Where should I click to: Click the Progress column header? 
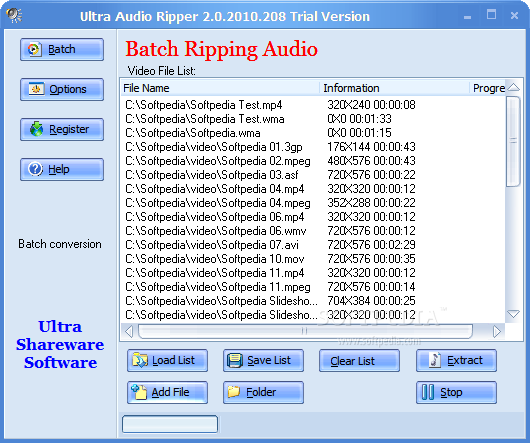point(487,88)
